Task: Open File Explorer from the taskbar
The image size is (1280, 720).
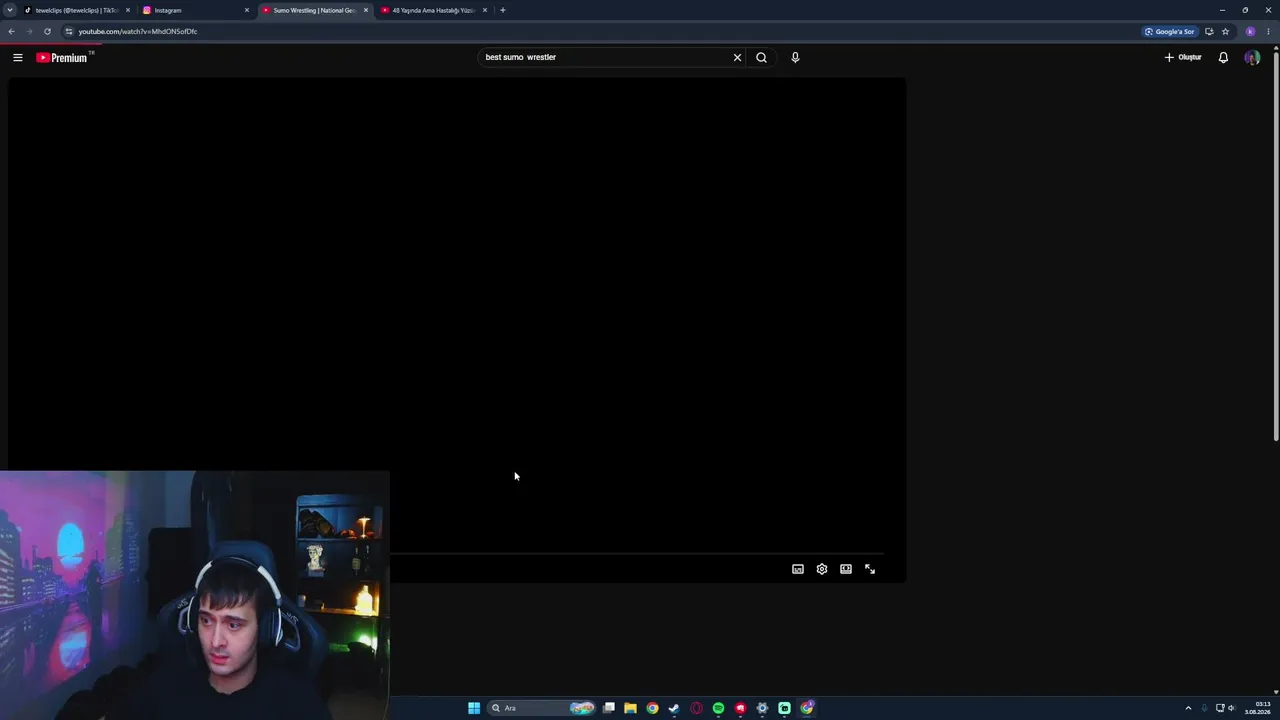Action: [630, 708]
